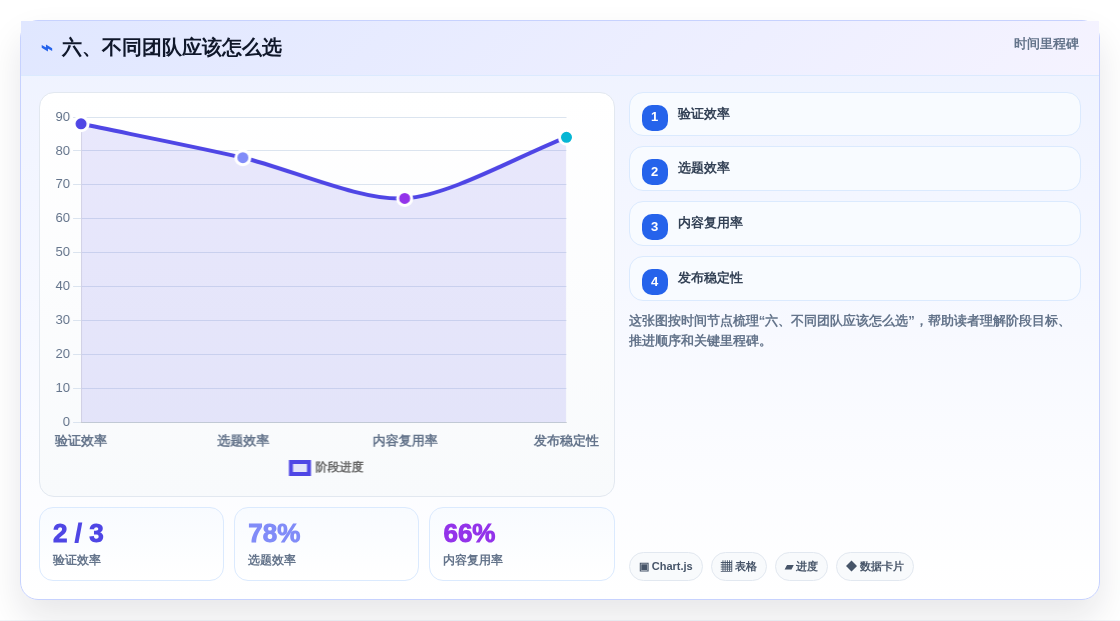Click the numbered badge 2 for 选题效率
Viewport: 1120px width, 621px height.
coord(654,172)
